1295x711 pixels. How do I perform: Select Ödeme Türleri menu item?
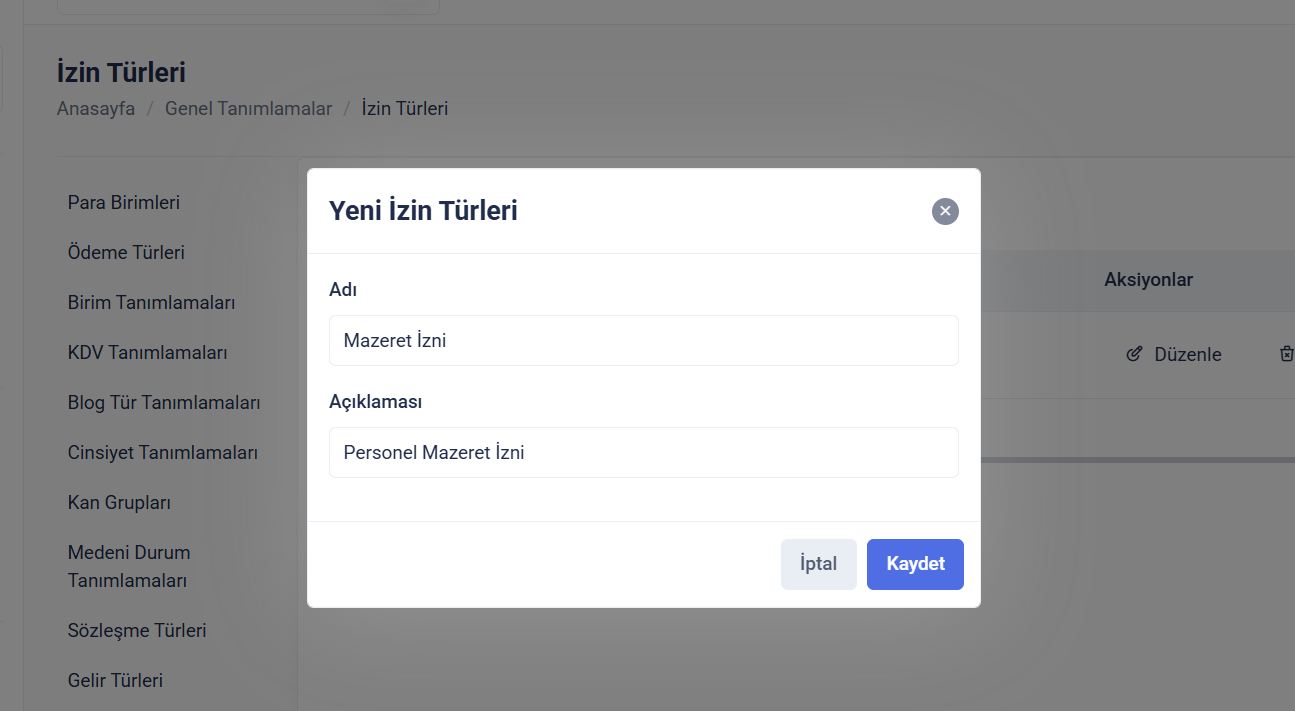click(x=126, y=252)
